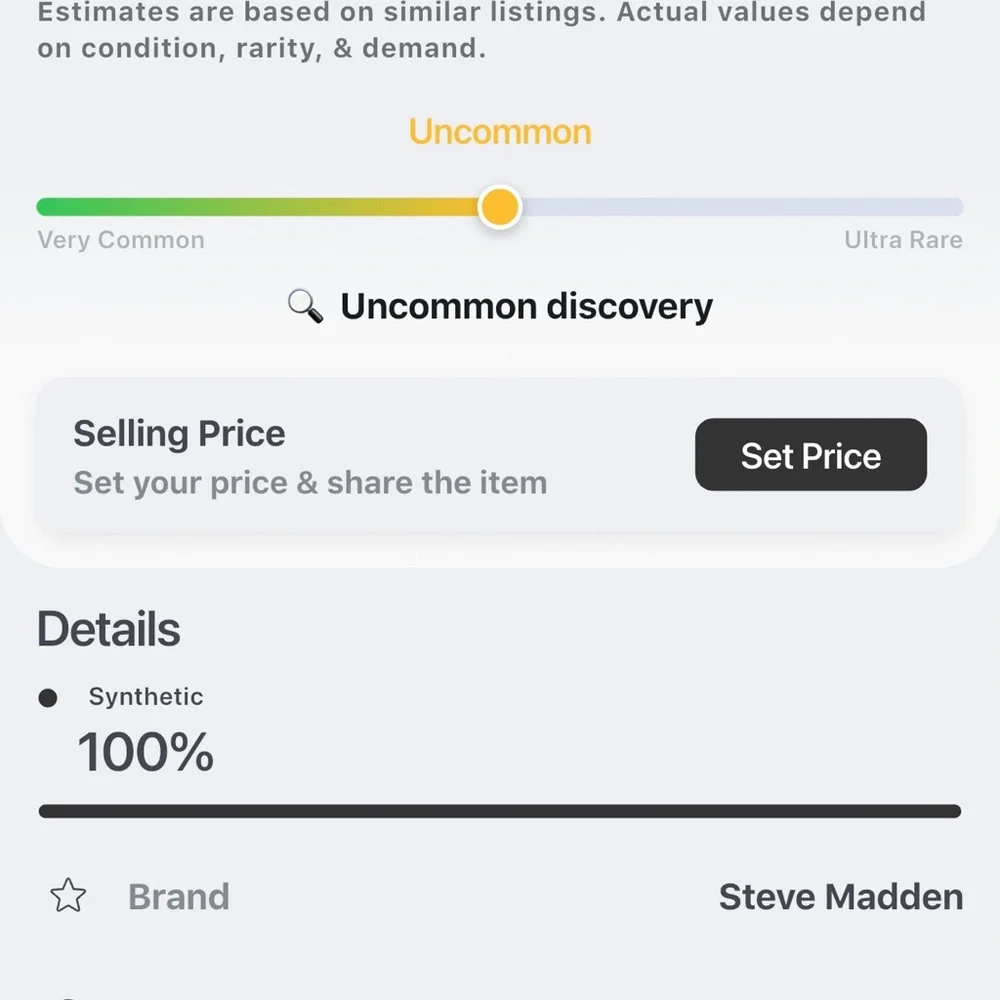This screenshot has width=1000, height=1000.
Task: Tap the Very Common scale label
Action: coord(121,240)
